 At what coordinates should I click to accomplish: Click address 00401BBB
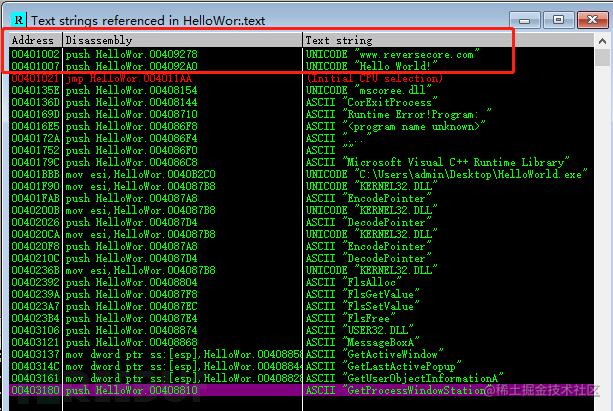(36, 174)
